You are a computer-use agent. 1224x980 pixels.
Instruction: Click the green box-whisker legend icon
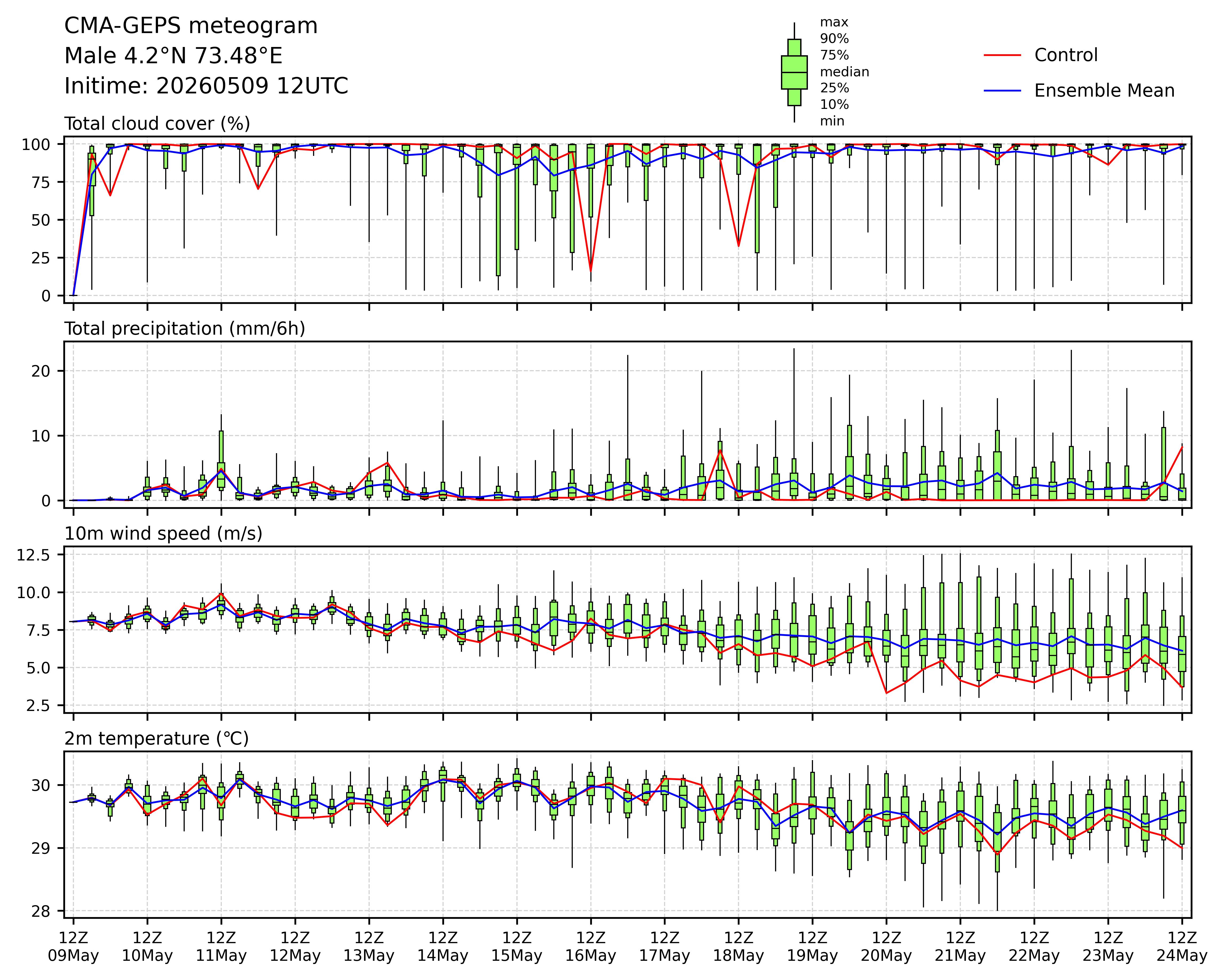click(794, 72)
